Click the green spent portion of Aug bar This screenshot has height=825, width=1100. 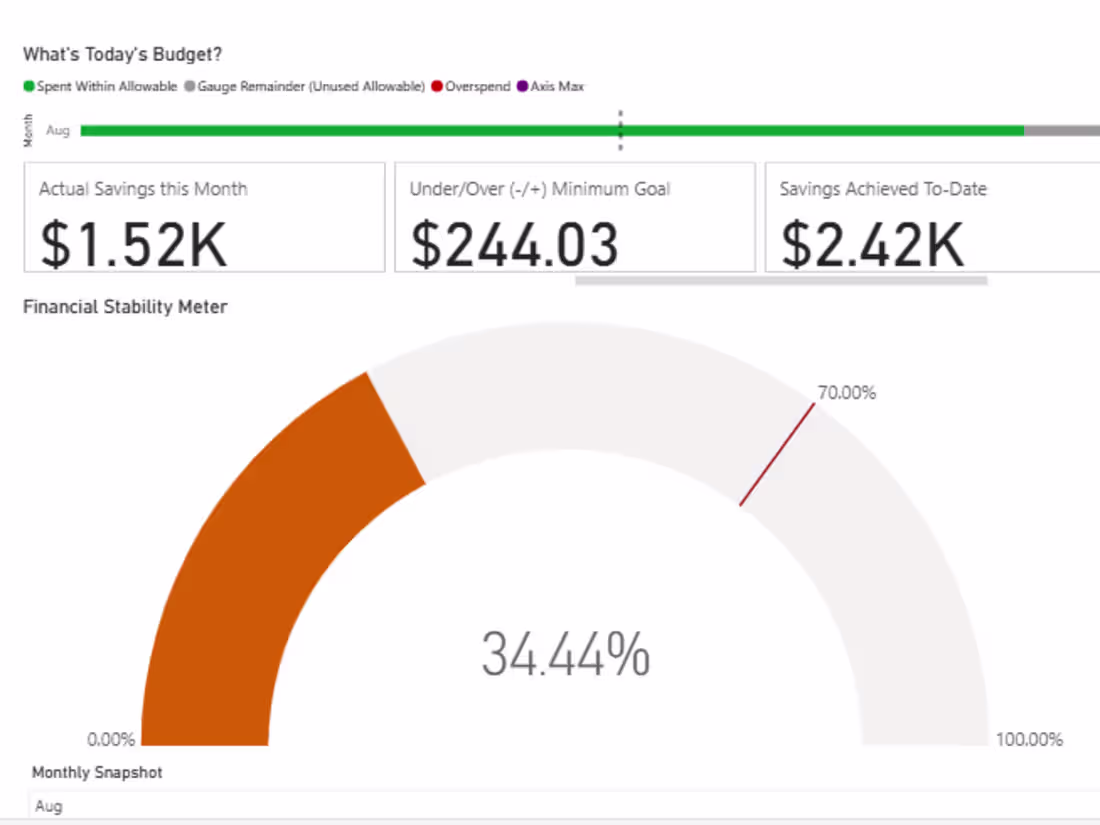click(552, 130)
